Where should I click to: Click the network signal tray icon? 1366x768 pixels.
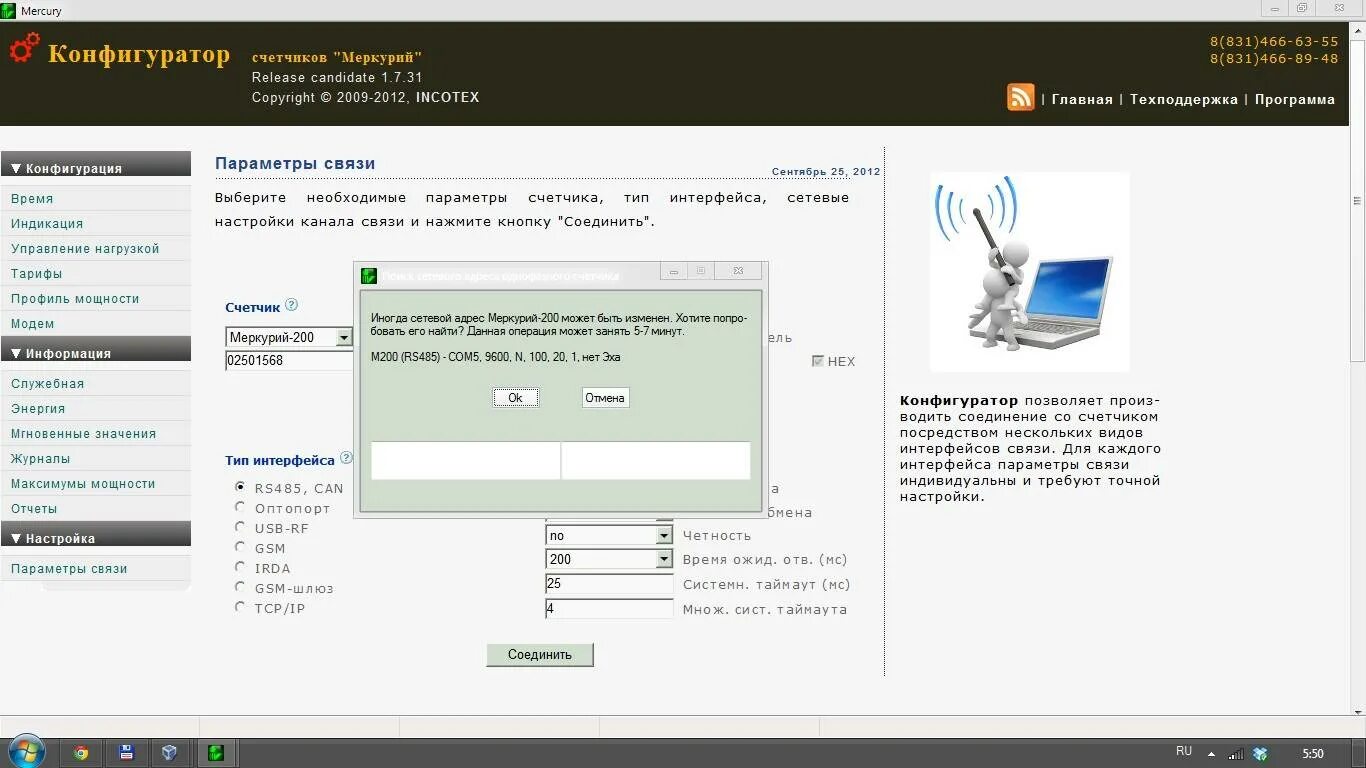pos(1237,754)
